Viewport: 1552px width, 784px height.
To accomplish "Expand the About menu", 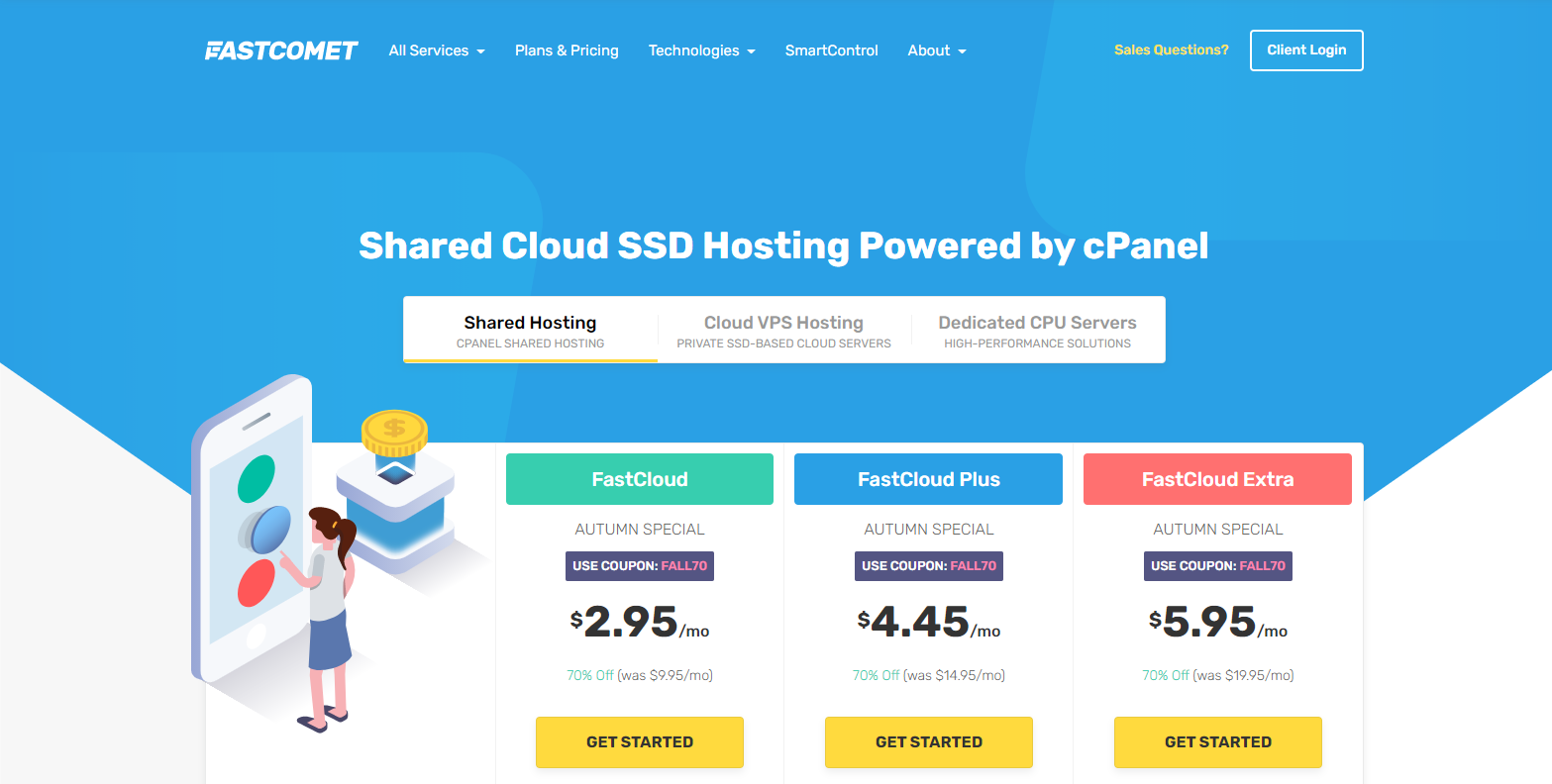I will tap(936, 50).
